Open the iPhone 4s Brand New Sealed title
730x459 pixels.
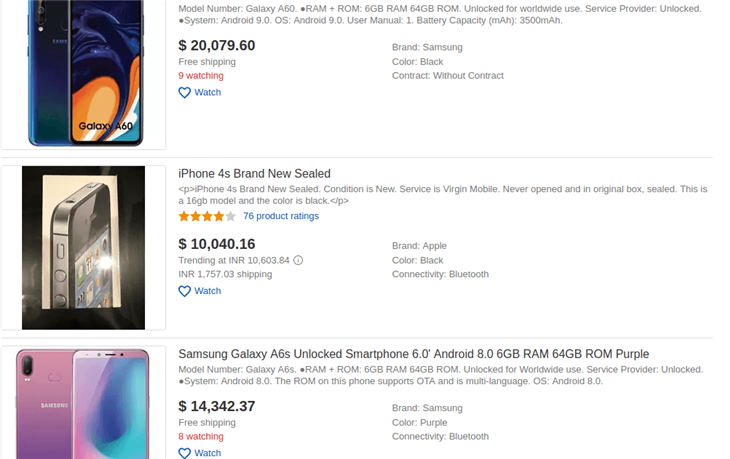(254, 174)
